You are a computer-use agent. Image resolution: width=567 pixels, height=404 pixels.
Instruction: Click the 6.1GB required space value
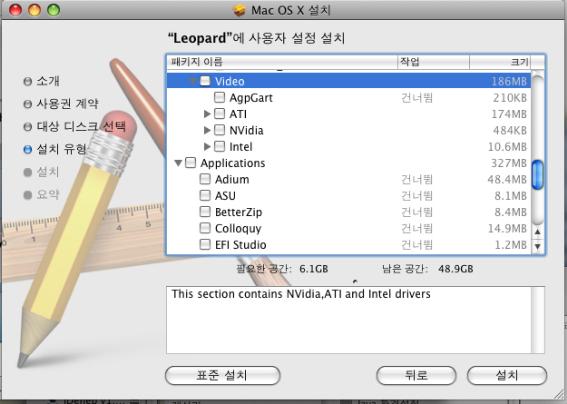tap(314, 269)
